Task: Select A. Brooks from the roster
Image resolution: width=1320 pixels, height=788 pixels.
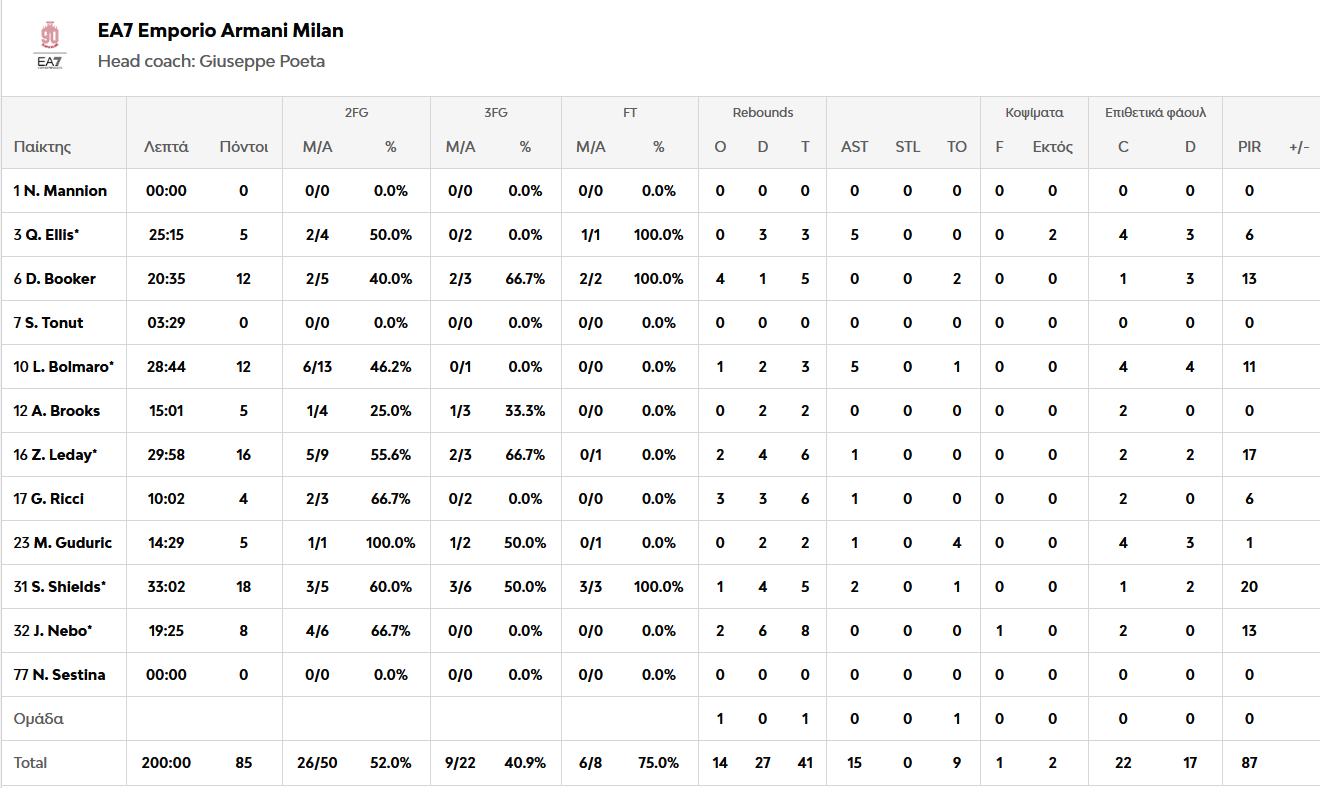Action: coord(56,411)
